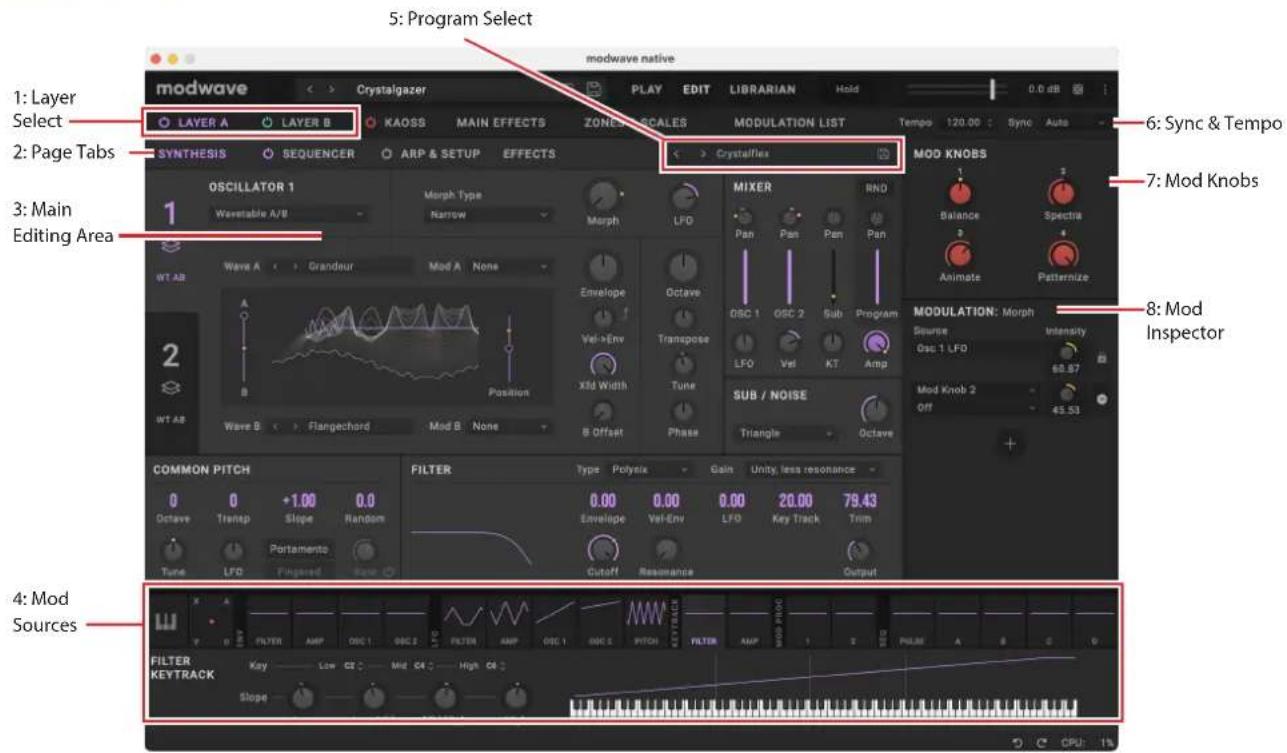This screenshot has width=1287, height=753.
Task: Open the MODULATION LIST tab
Action: [x=789, y=123]
